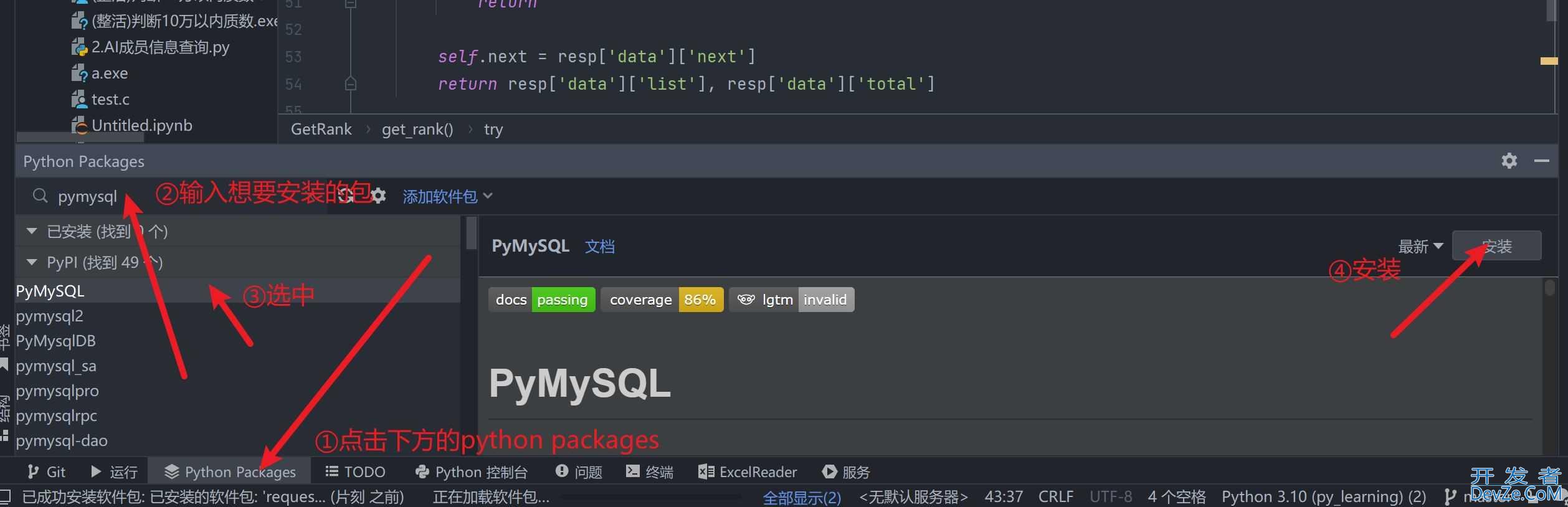Click the get_rank() breadcrumb
Image resolution: width=1568 pixels, height=507 pixels.
[x=417, y=129]
